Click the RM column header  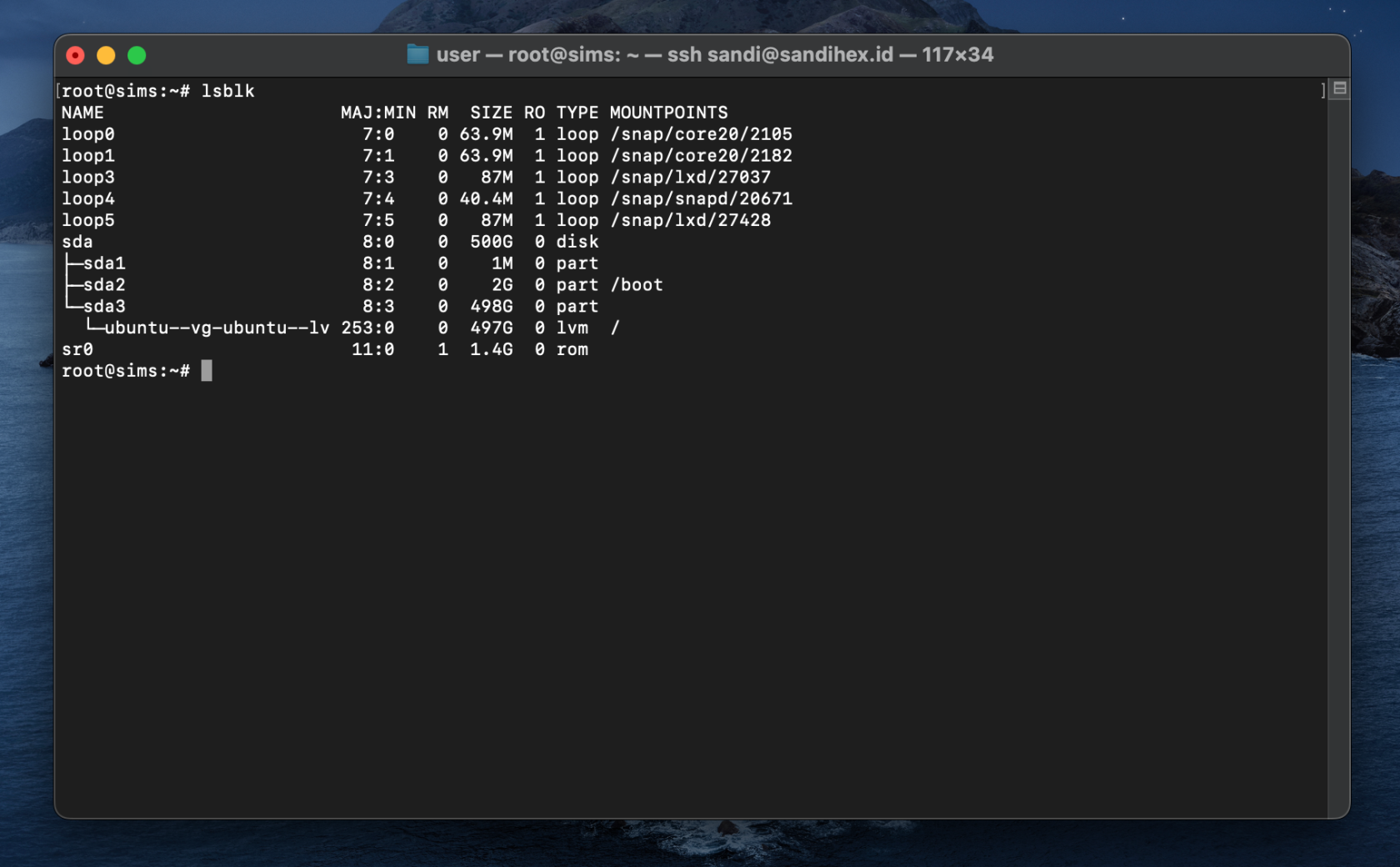tap(437, 113)
